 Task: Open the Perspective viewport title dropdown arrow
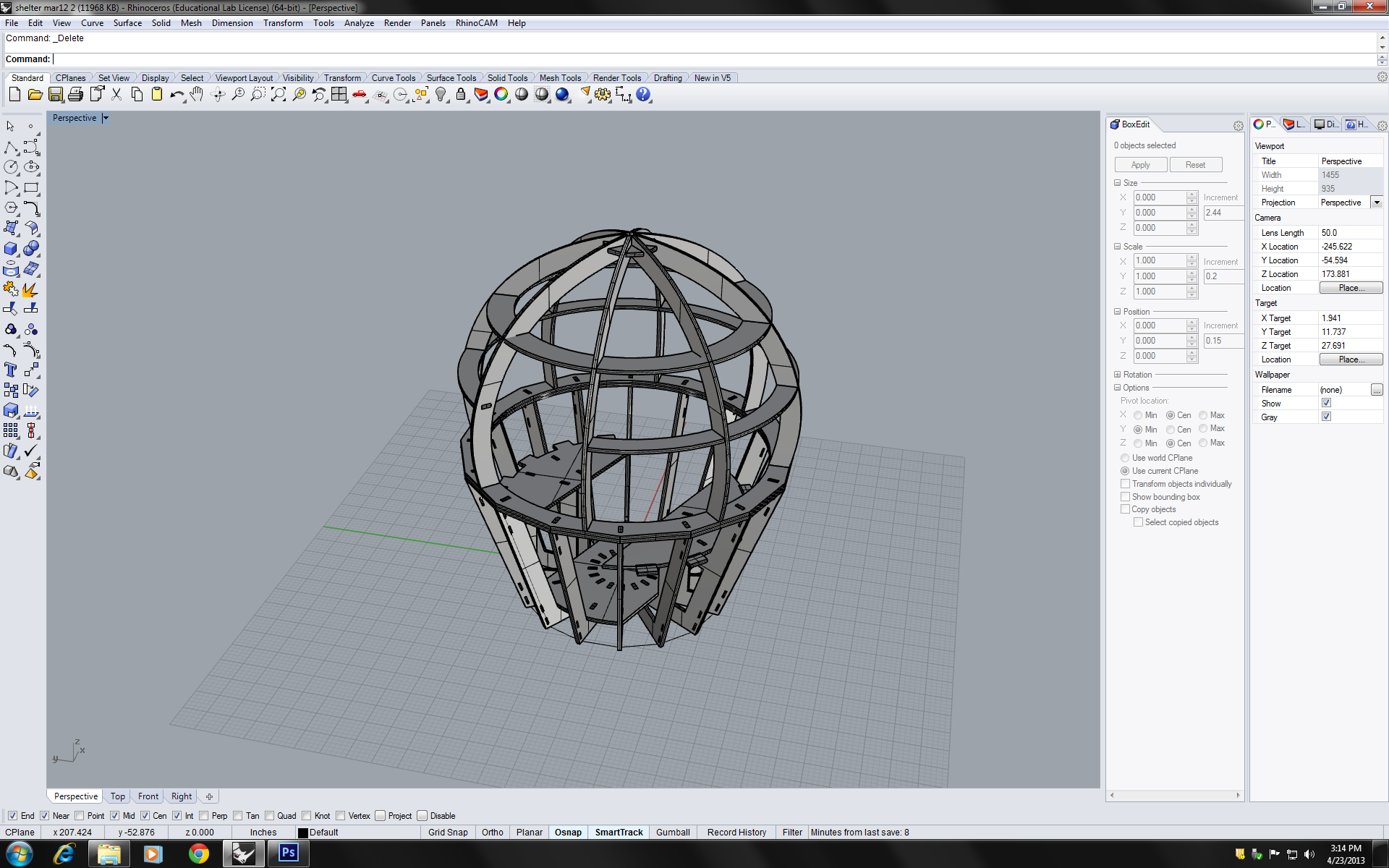pos(106,118)
